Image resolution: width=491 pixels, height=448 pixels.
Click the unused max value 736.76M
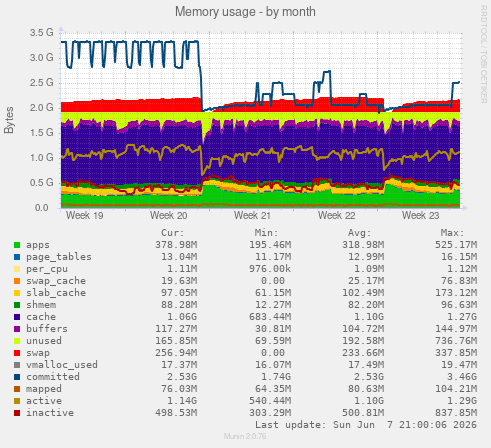[456, 341]
